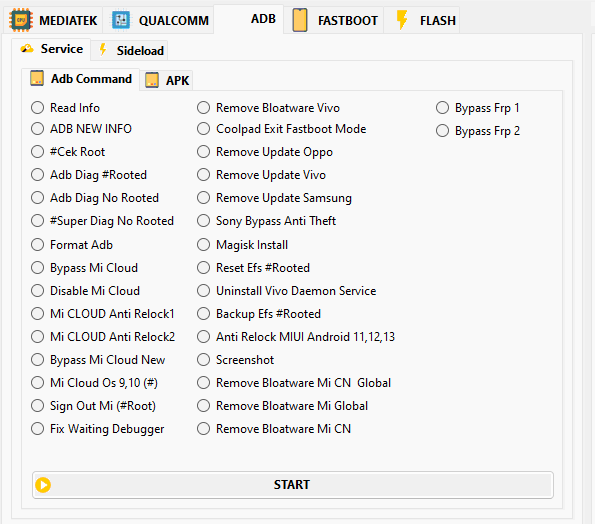Choose Sony Bypass Anti Theft
595x524 pixels.
pos(266,221)
